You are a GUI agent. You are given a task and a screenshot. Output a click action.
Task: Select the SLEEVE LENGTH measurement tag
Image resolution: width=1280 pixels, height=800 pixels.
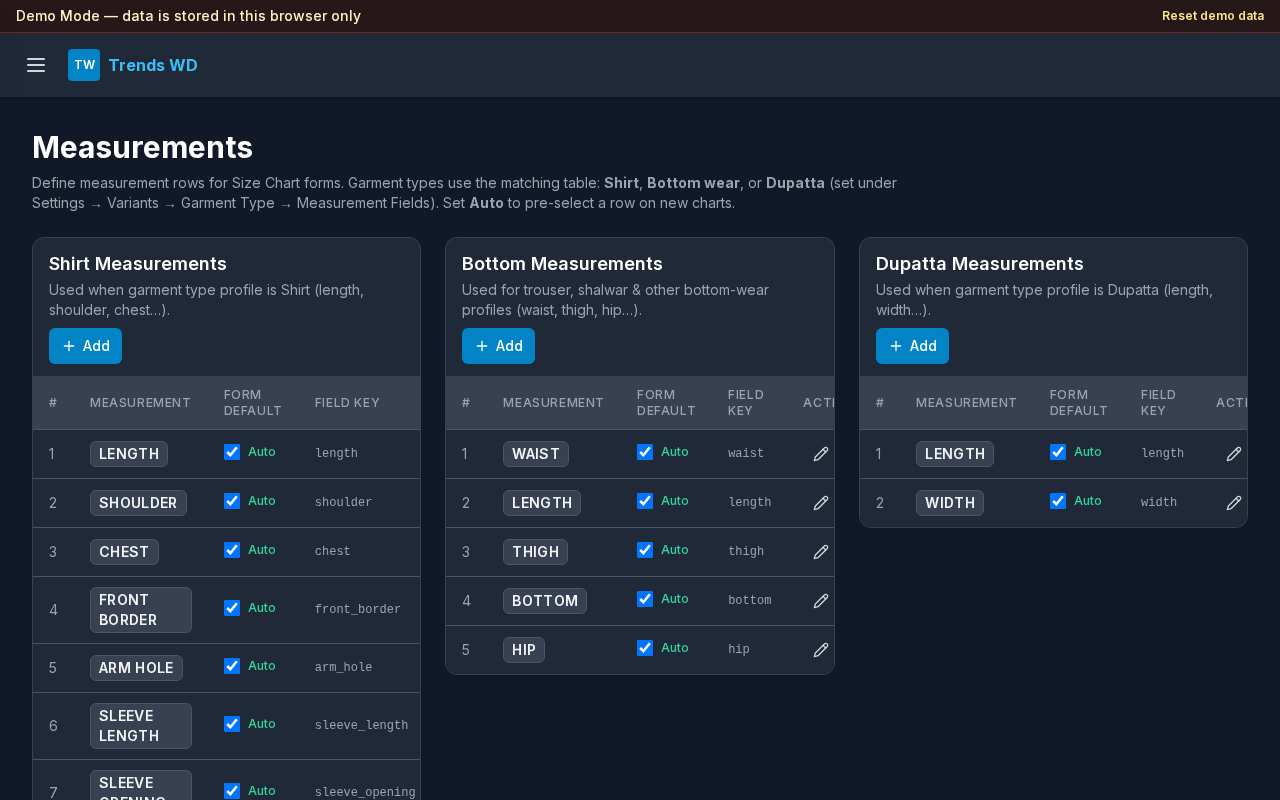point(141,726)
